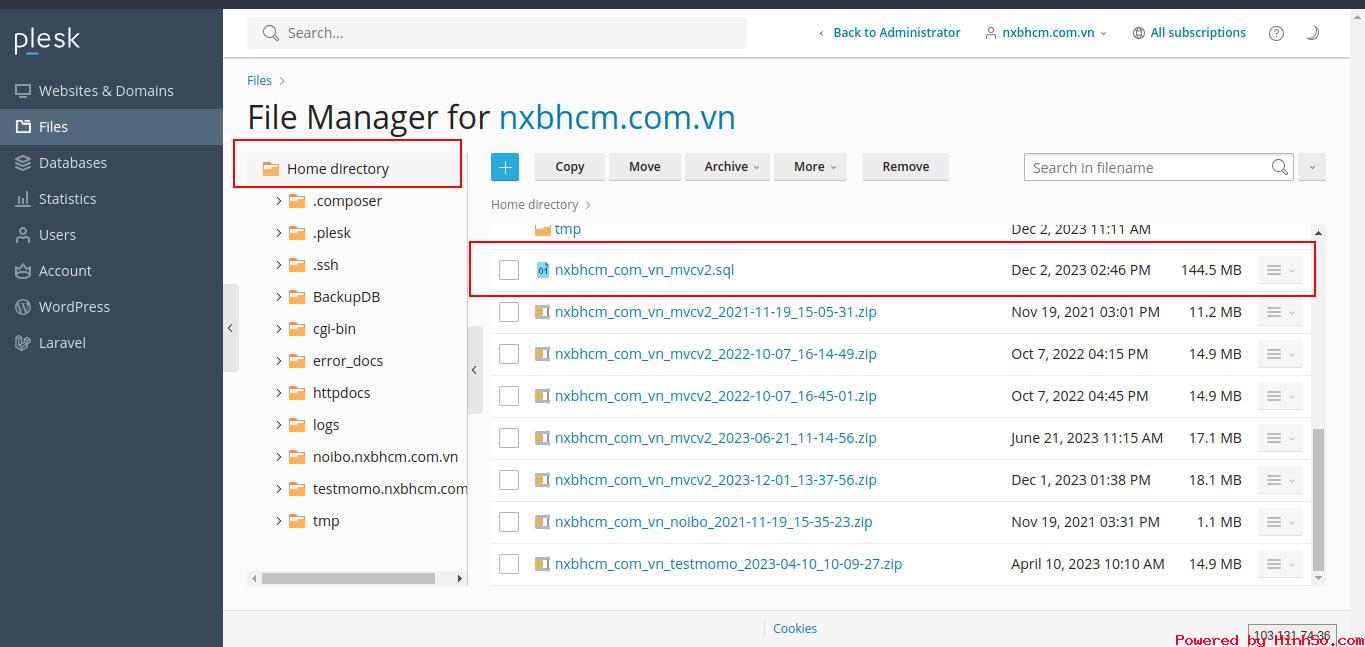Click the Remove button
This screenshot has width=1365, height=647.
pyautogui.click(x=906, y=167)
